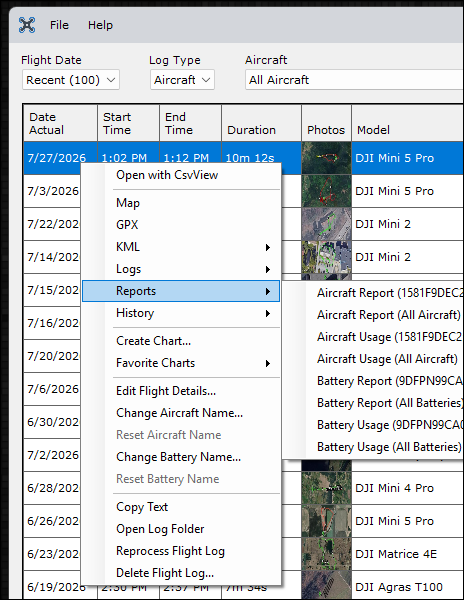This screenshot has height=600, width=464.
Task: Click DJI Mini 4 Pro model cell
Action: (407, 488)
